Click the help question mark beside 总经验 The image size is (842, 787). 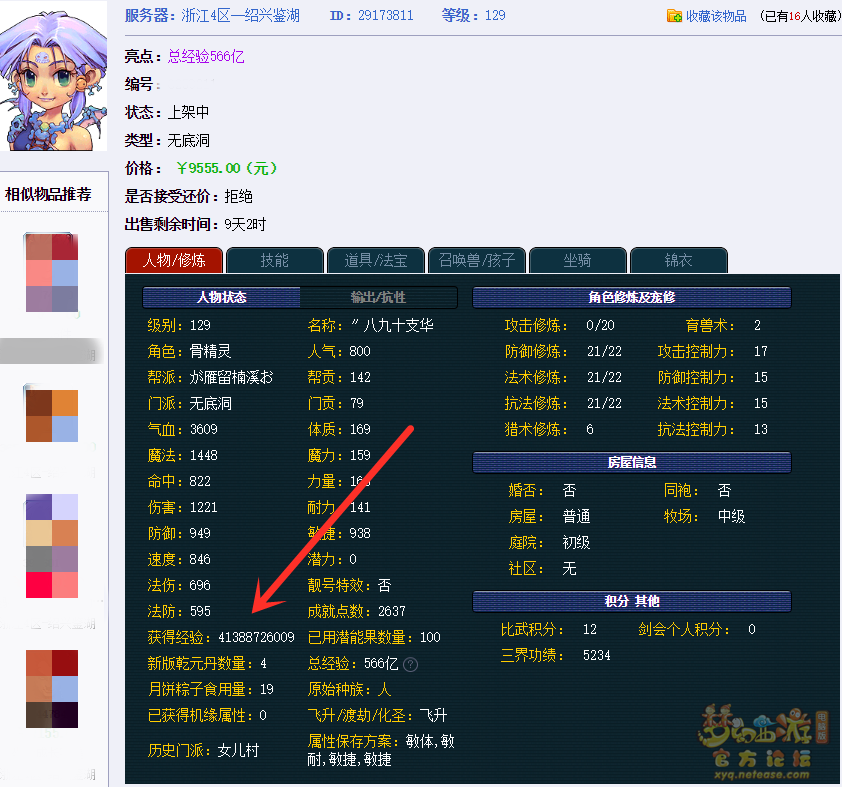click(x=410, y=664)
